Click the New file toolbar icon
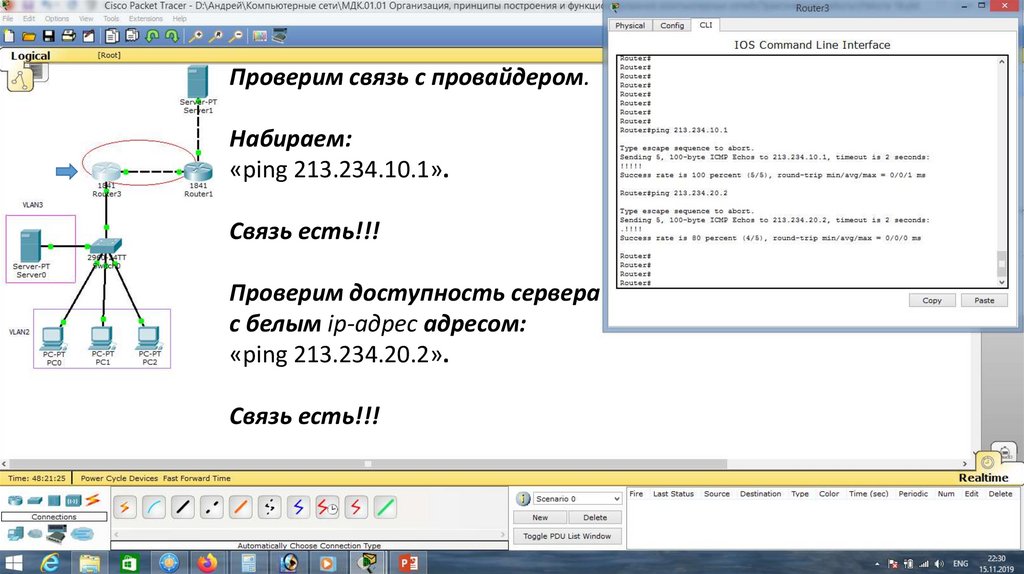The height and width of the screenshot is (574, 1024). click(x=9, y=36)
